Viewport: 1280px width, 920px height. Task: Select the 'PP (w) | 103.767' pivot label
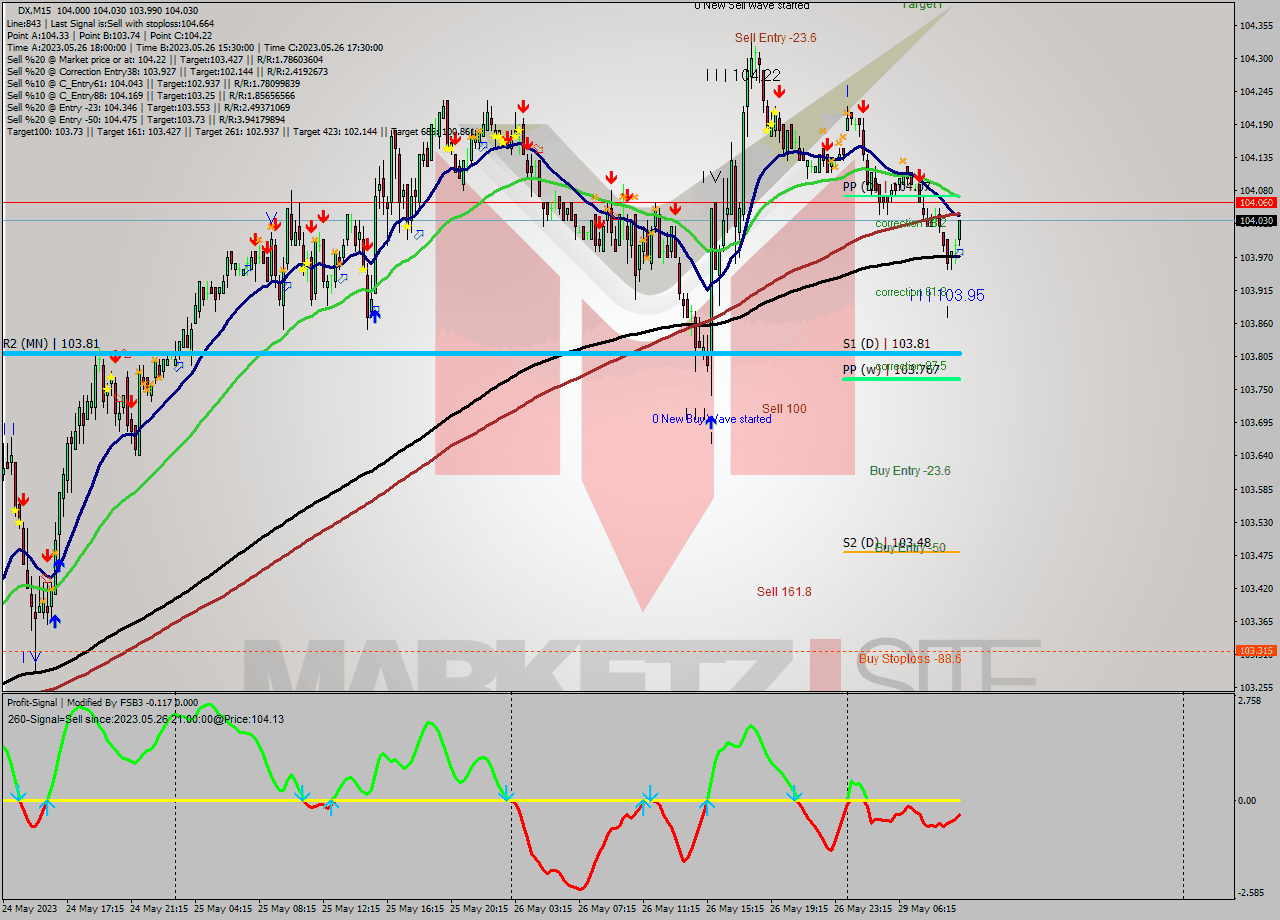pos(890,370)
